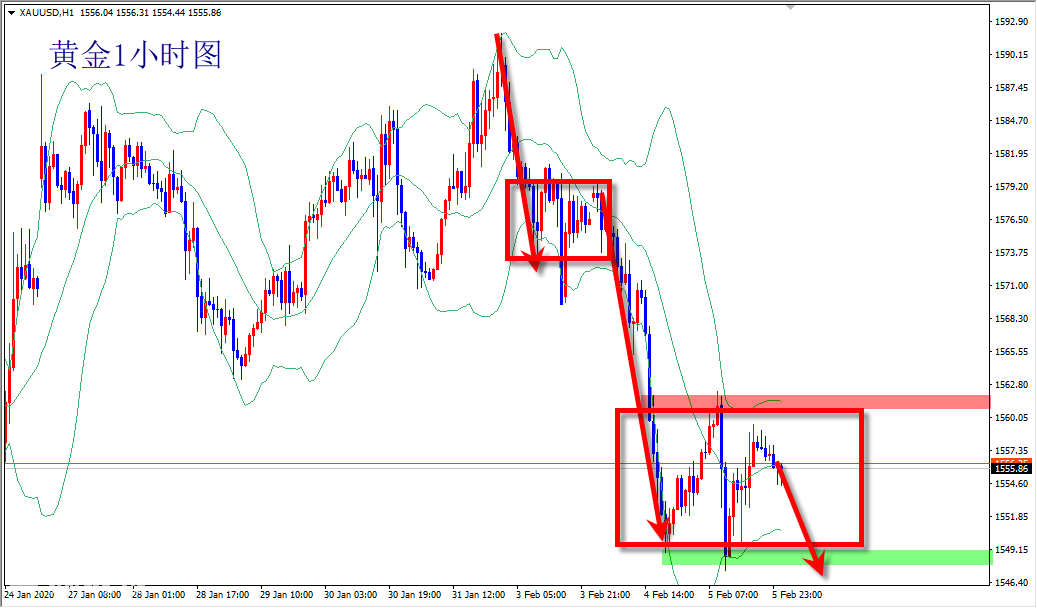Click the arrowhead inside the upper red rectangle

pyautogui.click(x=532, y=262)
